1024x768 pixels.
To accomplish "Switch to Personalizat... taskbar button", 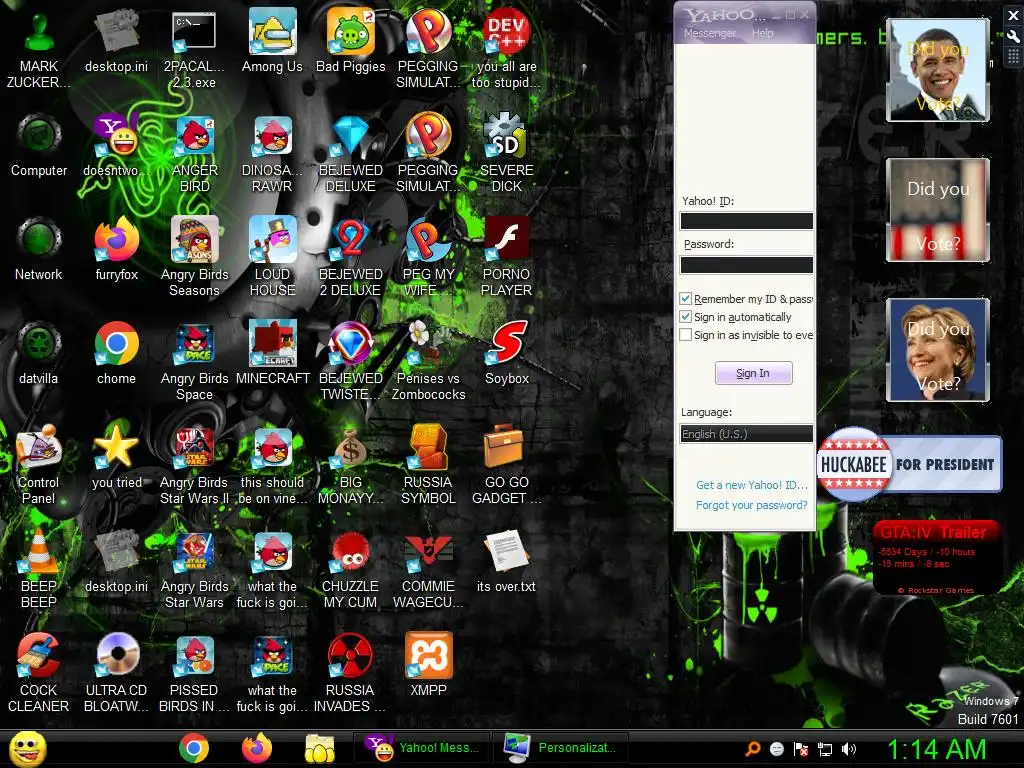I will click(561, 748).
